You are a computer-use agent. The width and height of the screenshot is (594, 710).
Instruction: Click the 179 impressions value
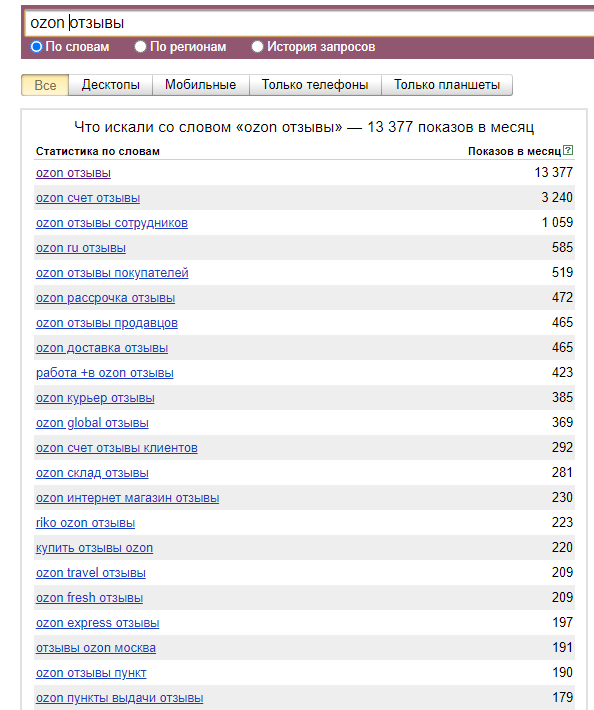pyautogui.click(x=563, y=697)
